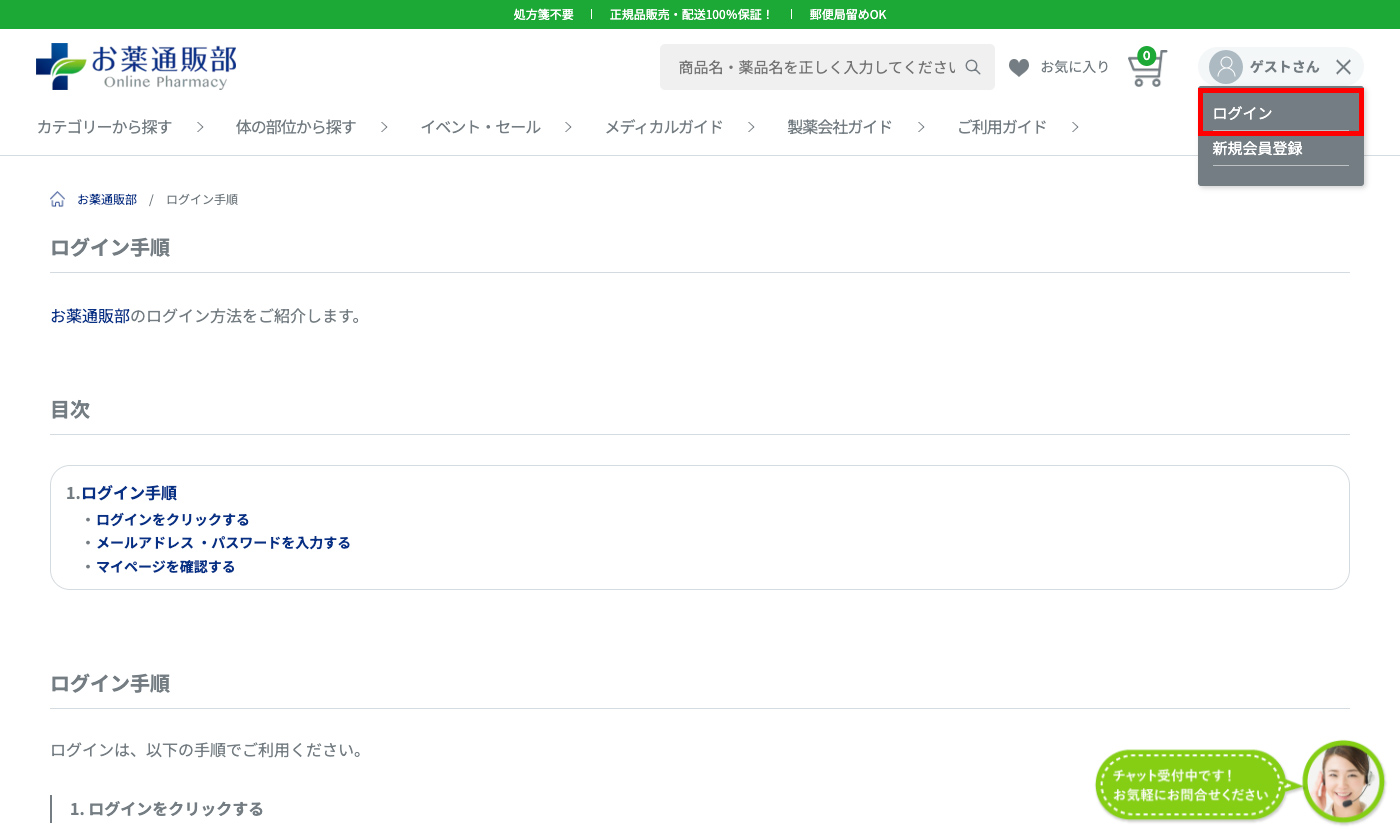Open the chat support operator icon
1400x829 pixels.
1343,781
